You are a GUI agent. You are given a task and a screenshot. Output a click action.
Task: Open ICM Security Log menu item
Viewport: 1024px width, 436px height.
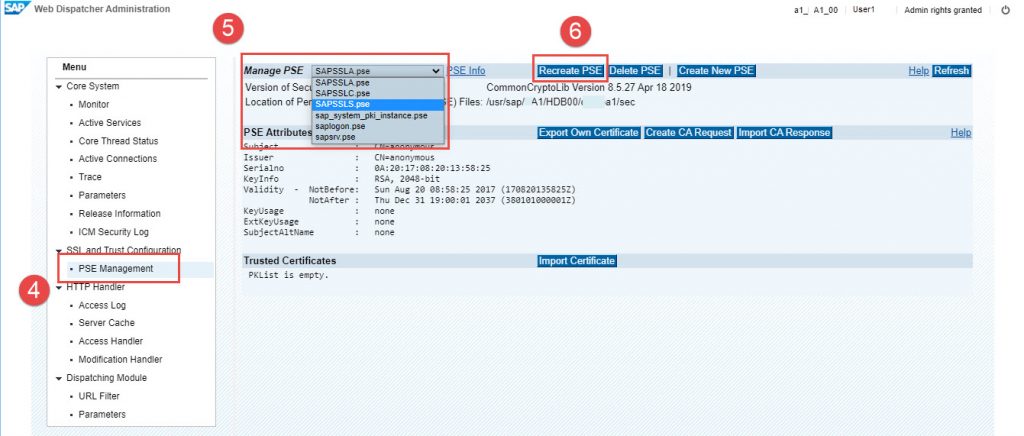[114, 232]
